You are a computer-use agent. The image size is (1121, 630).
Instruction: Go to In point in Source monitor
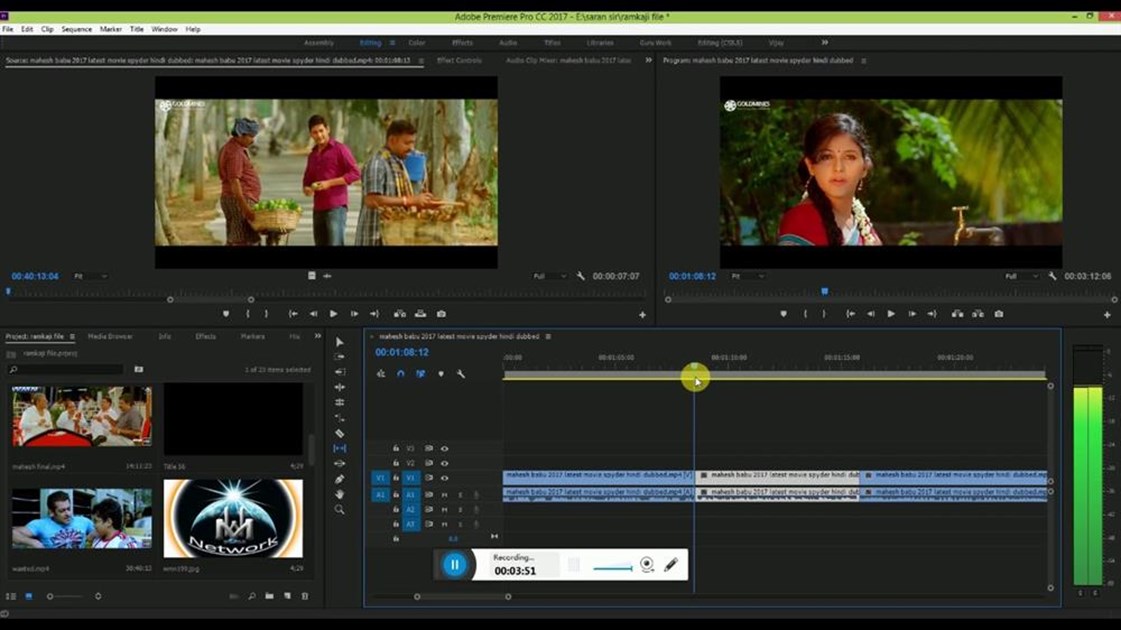click(293, 314)
